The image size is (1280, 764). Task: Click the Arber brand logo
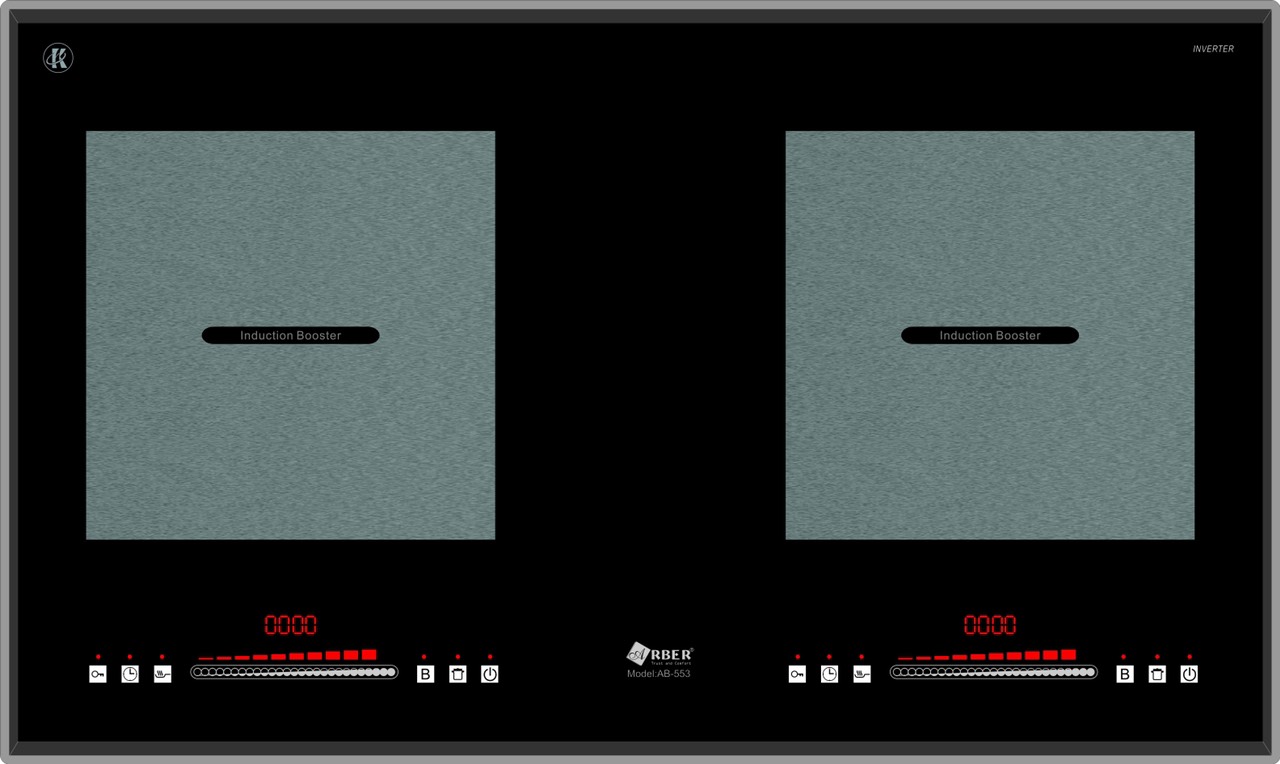click(659, 655)
